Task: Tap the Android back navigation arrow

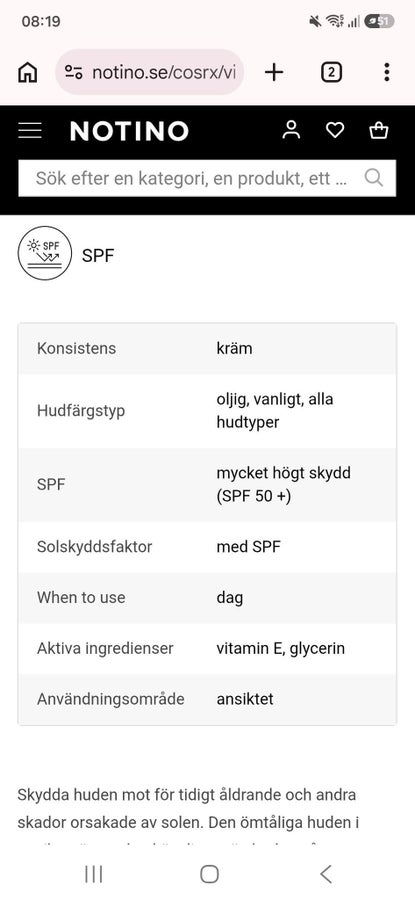Action: tap(325, 874)
